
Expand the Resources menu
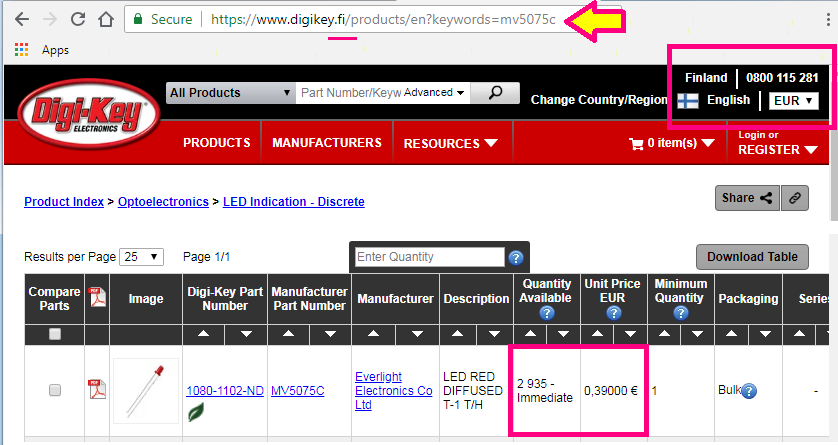click(x=451, y=144)
